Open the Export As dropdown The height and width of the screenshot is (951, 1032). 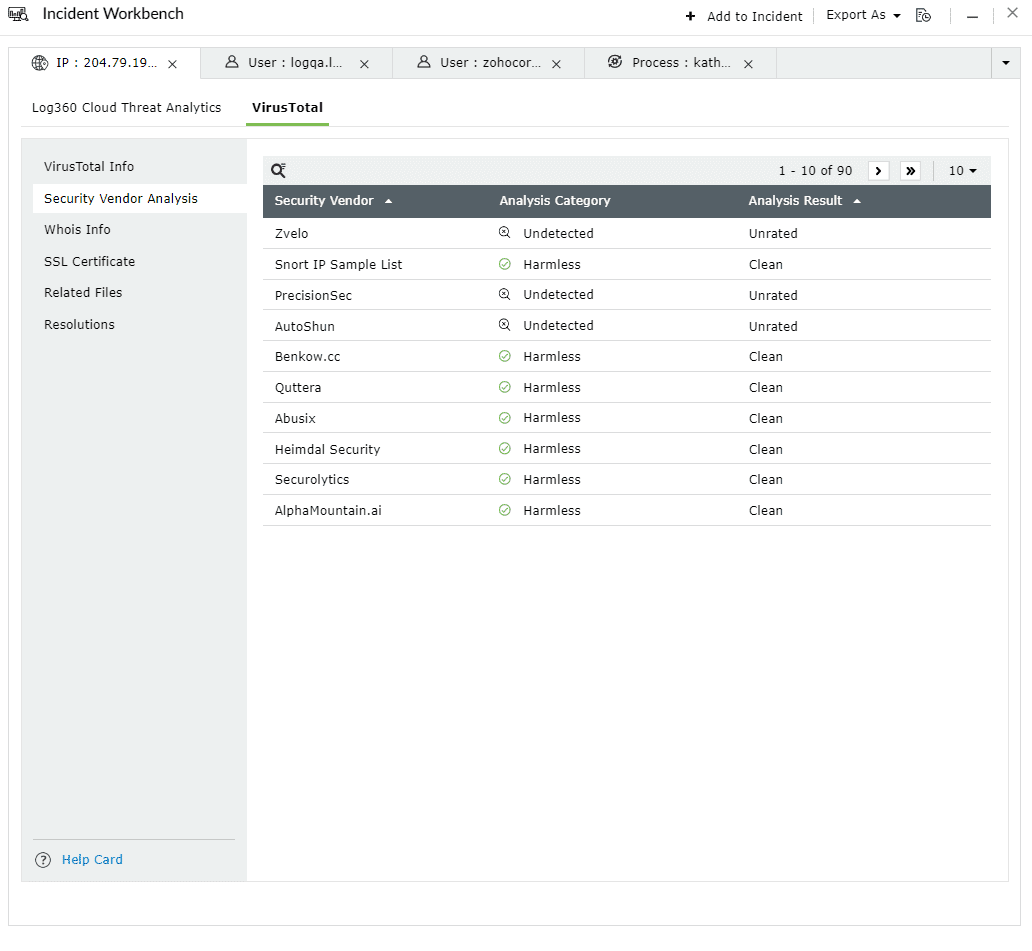click(x=863, y=15)
